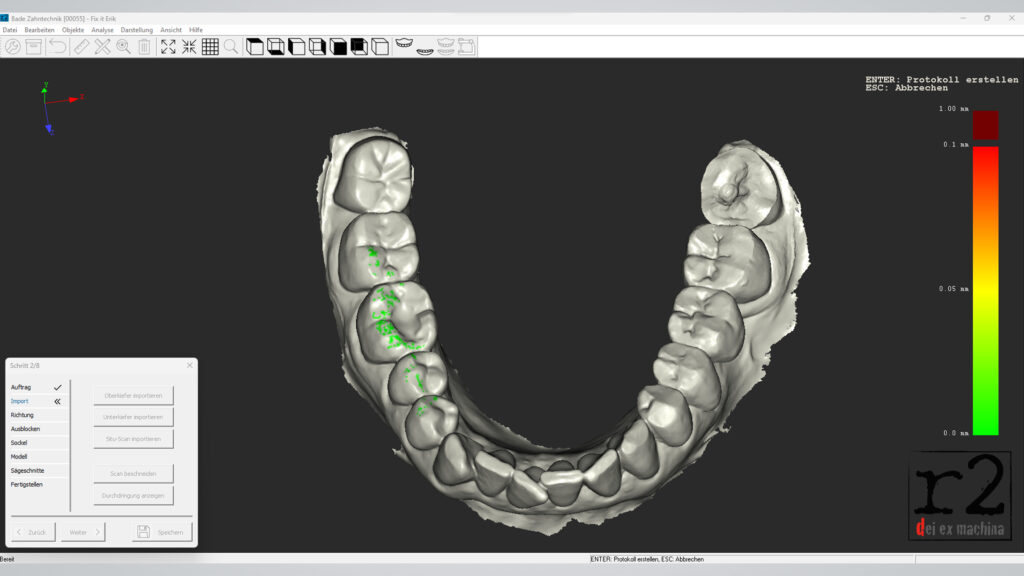
Task: Open the Darstellung menu
Action: [x=137, y=30]
